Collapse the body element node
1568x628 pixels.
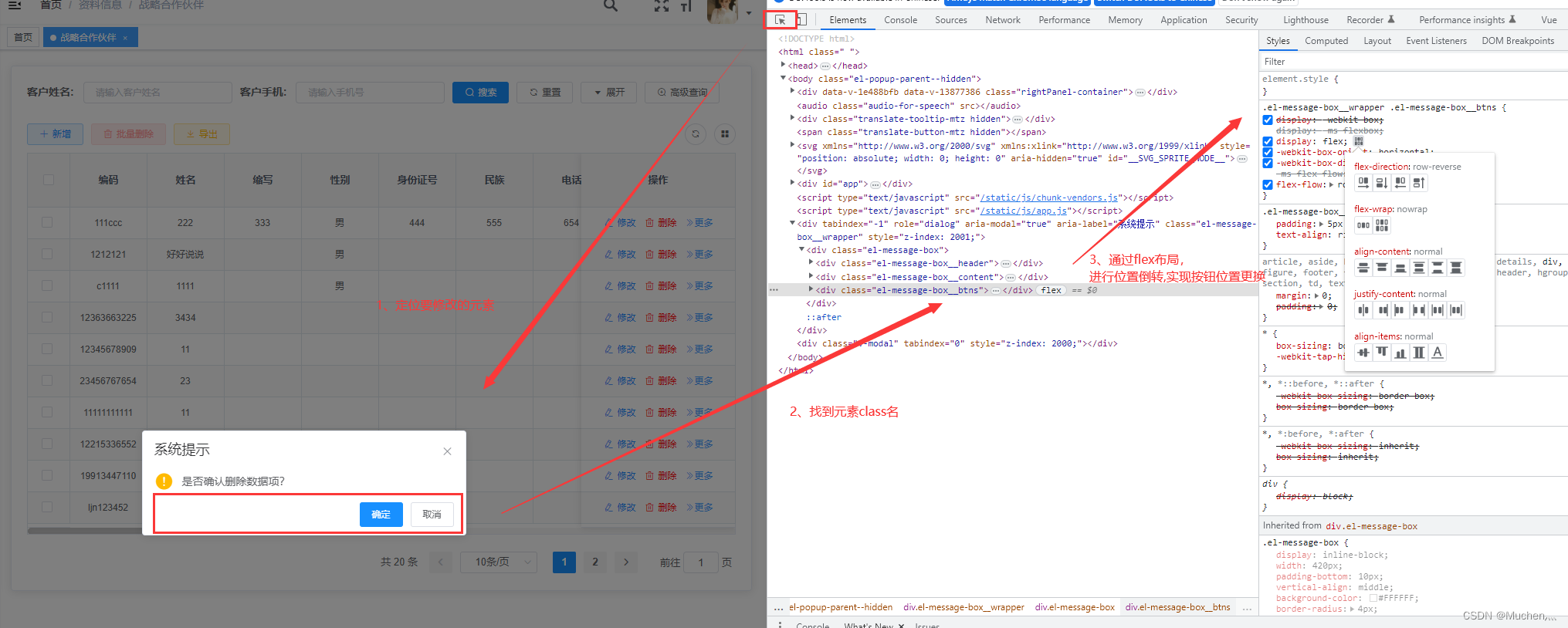tap(783, 79)
